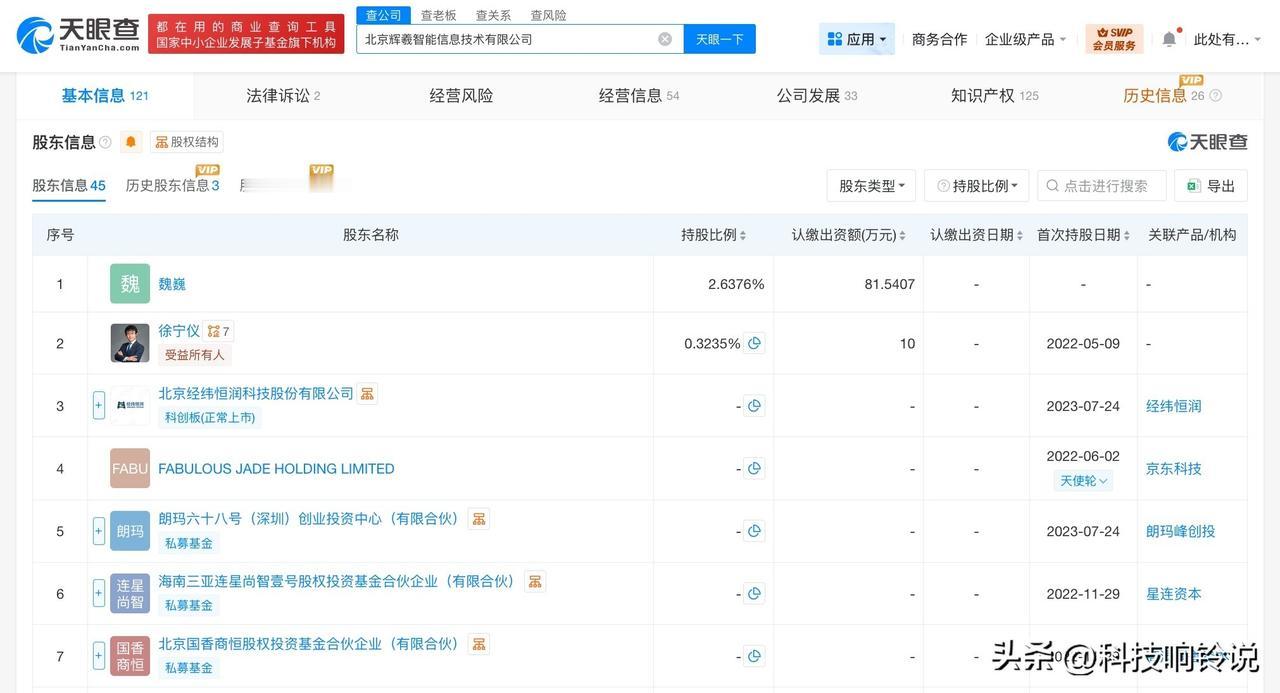1280x693 pixels.
Task: Switch to the 基本信息 tab
Action: click(105, 96)
